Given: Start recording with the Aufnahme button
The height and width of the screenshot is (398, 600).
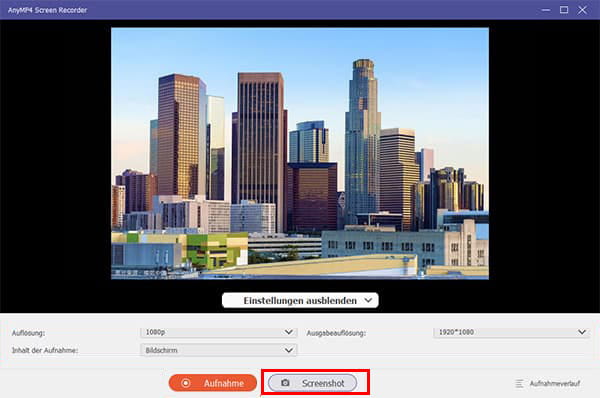Looking at the screenshot, I should coord(213,383).
